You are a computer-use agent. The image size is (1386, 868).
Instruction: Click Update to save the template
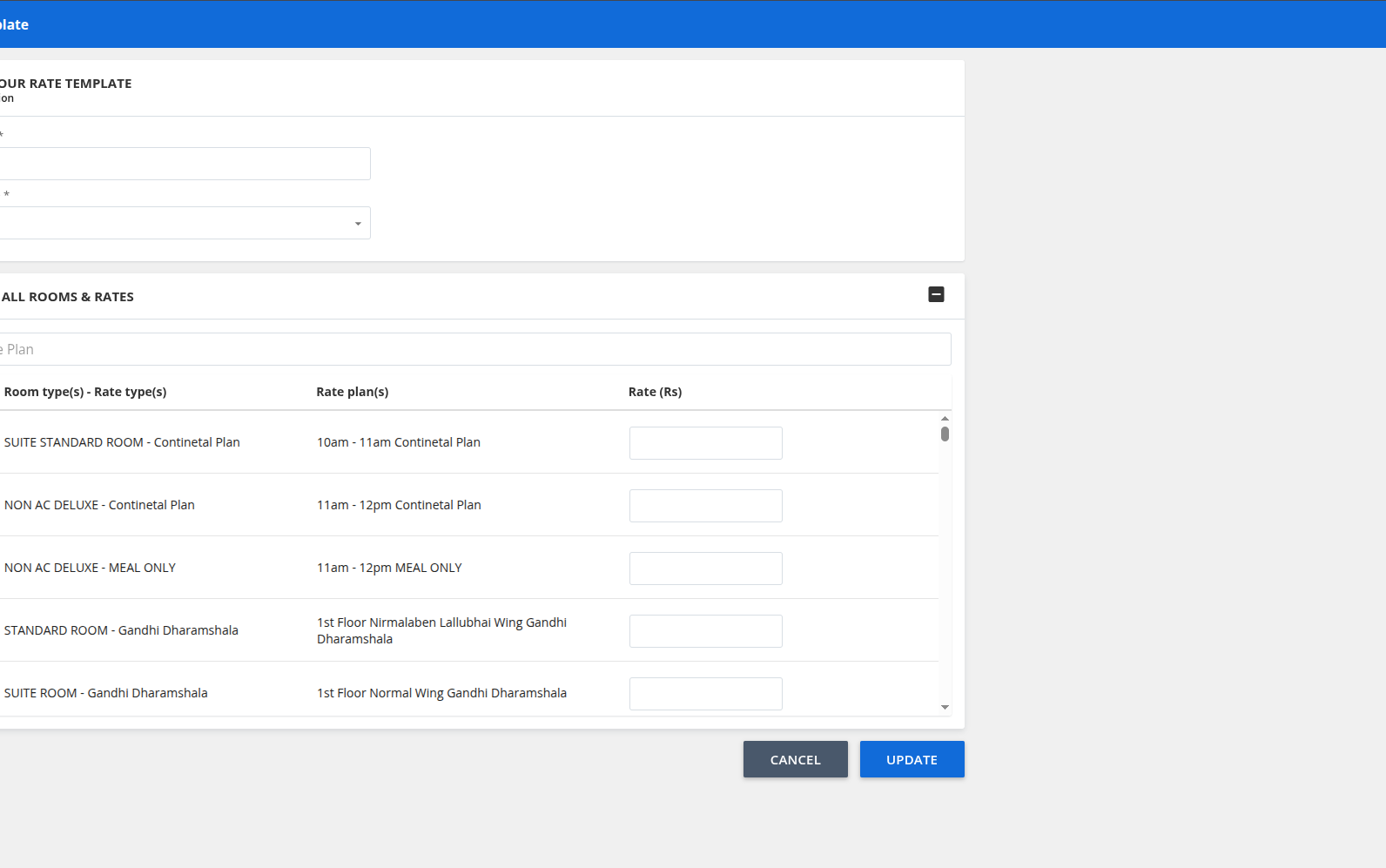tap(912, 760)
